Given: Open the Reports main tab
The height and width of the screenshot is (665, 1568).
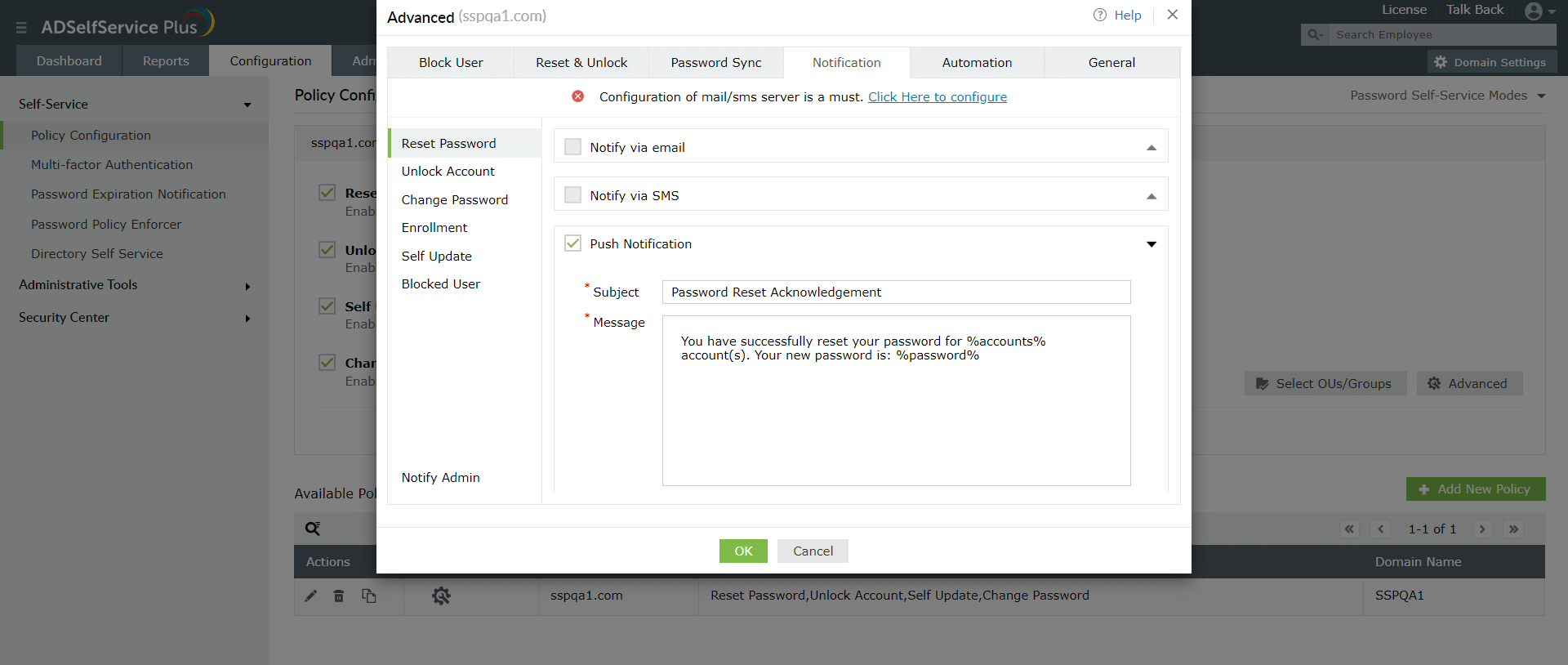Looking at the screenshot, I should pyautogui.click(x=166, y=60).
